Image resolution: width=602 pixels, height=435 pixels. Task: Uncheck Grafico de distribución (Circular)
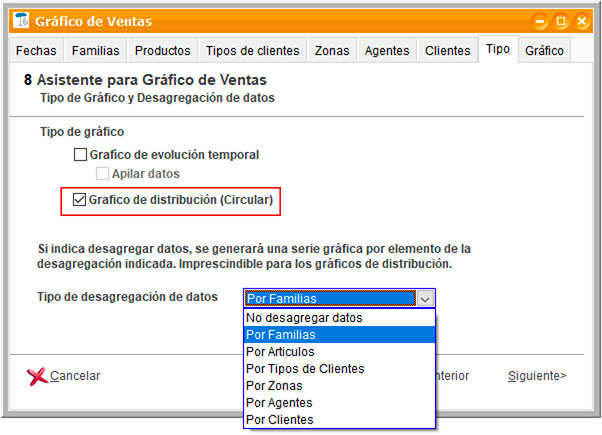[79, 200]
